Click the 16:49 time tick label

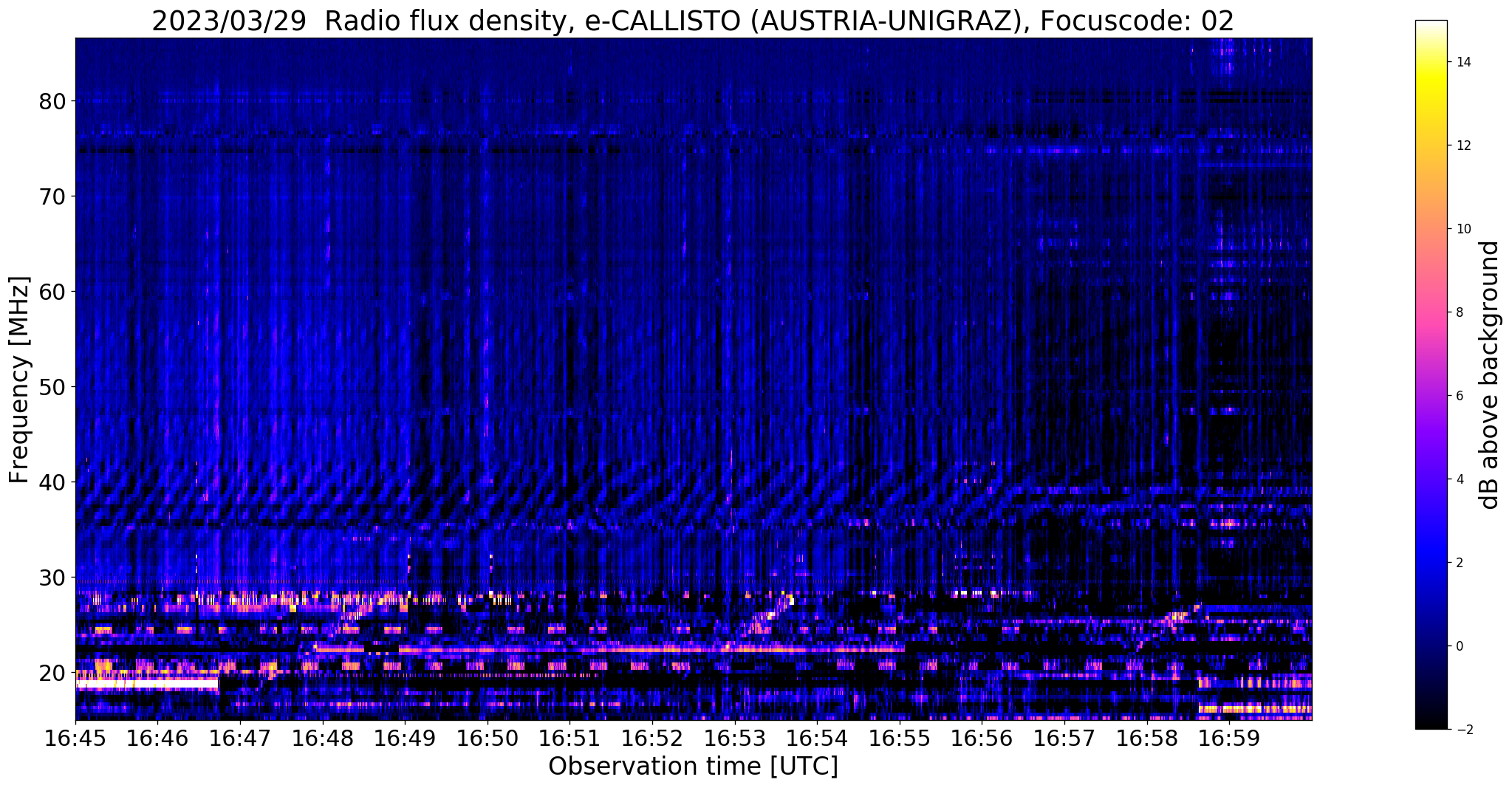405,739
